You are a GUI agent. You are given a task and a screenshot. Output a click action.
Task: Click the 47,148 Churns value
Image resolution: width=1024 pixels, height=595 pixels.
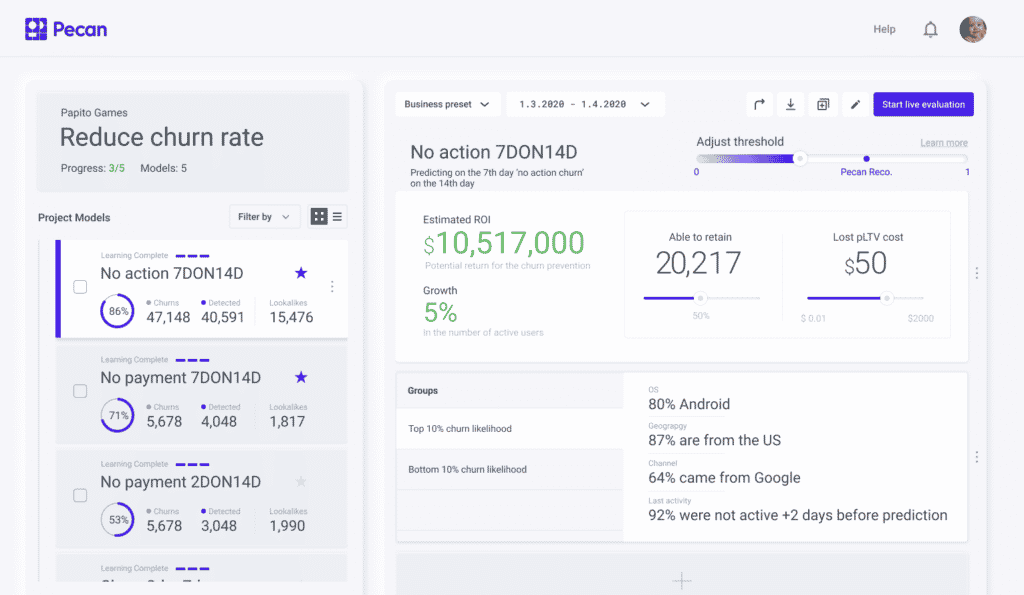click(168, 317)
